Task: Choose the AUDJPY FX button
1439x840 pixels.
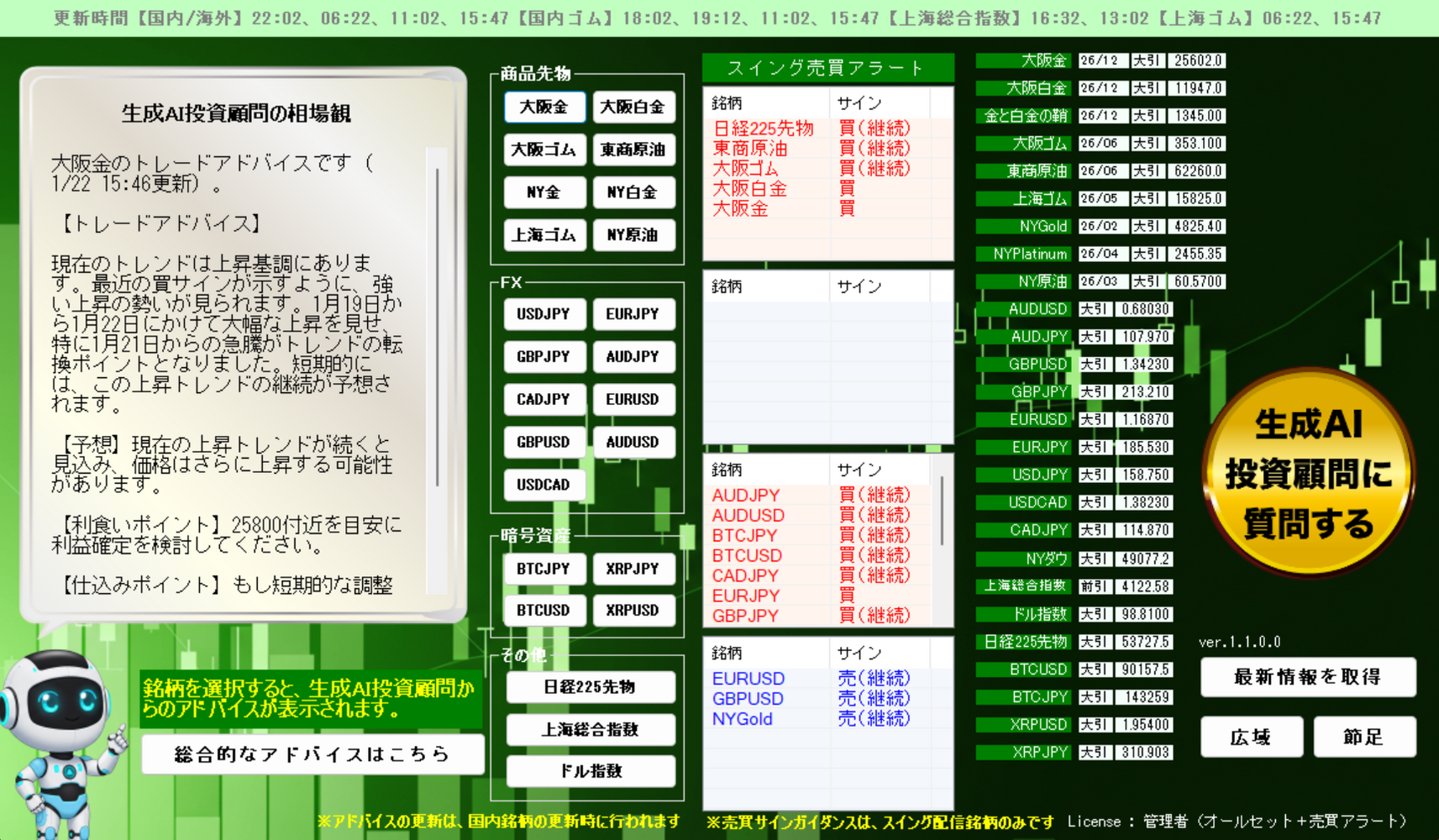Action: click(633, 357)
